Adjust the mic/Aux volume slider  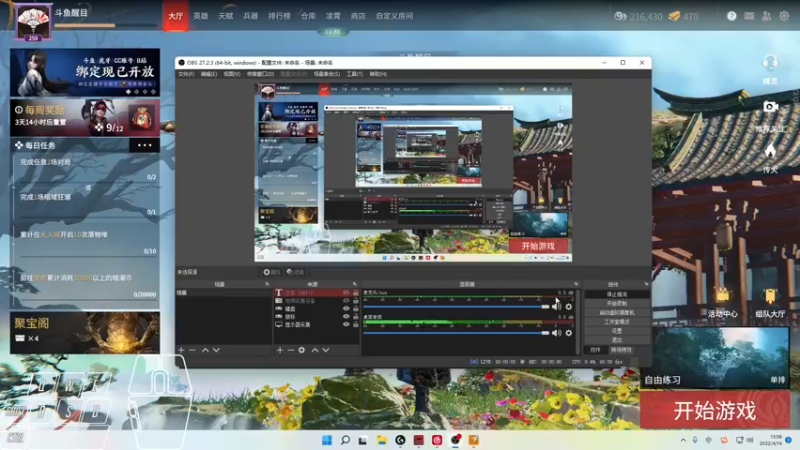(456, 307)
